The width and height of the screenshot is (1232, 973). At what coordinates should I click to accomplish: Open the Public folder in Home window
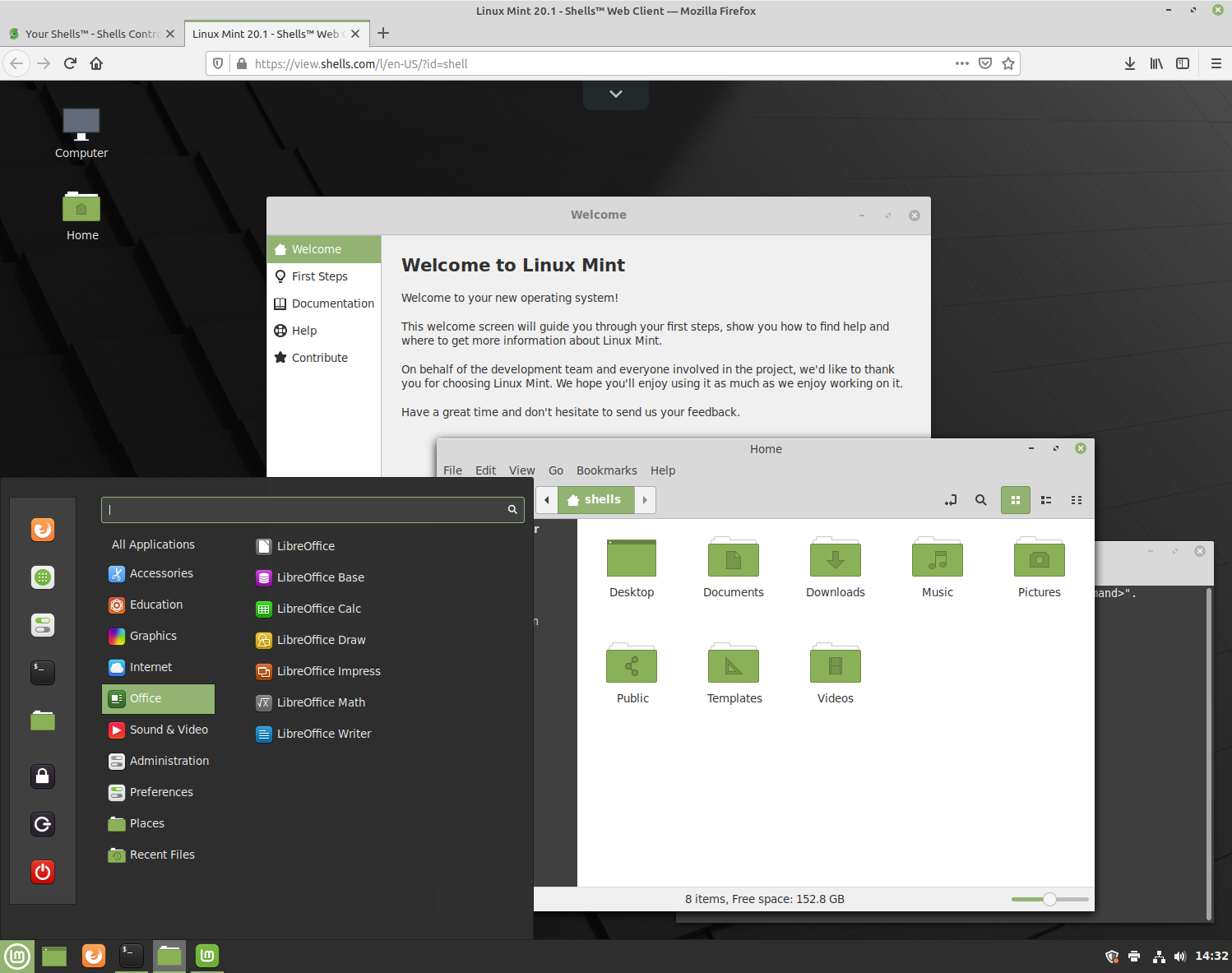(632, 674)
